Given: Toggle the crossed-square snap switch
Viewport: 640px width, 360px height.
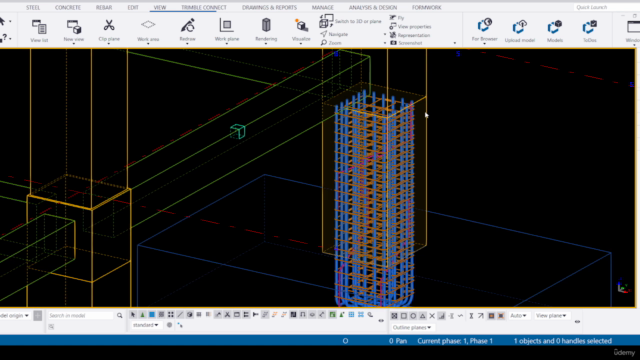Looking at the screenshot, I should [394, 316].
